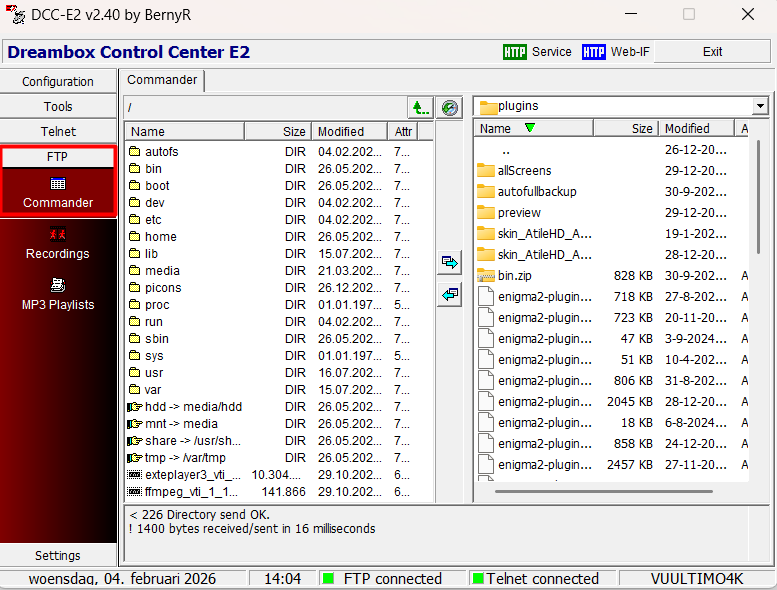Click the Exit button

[712, 52]
